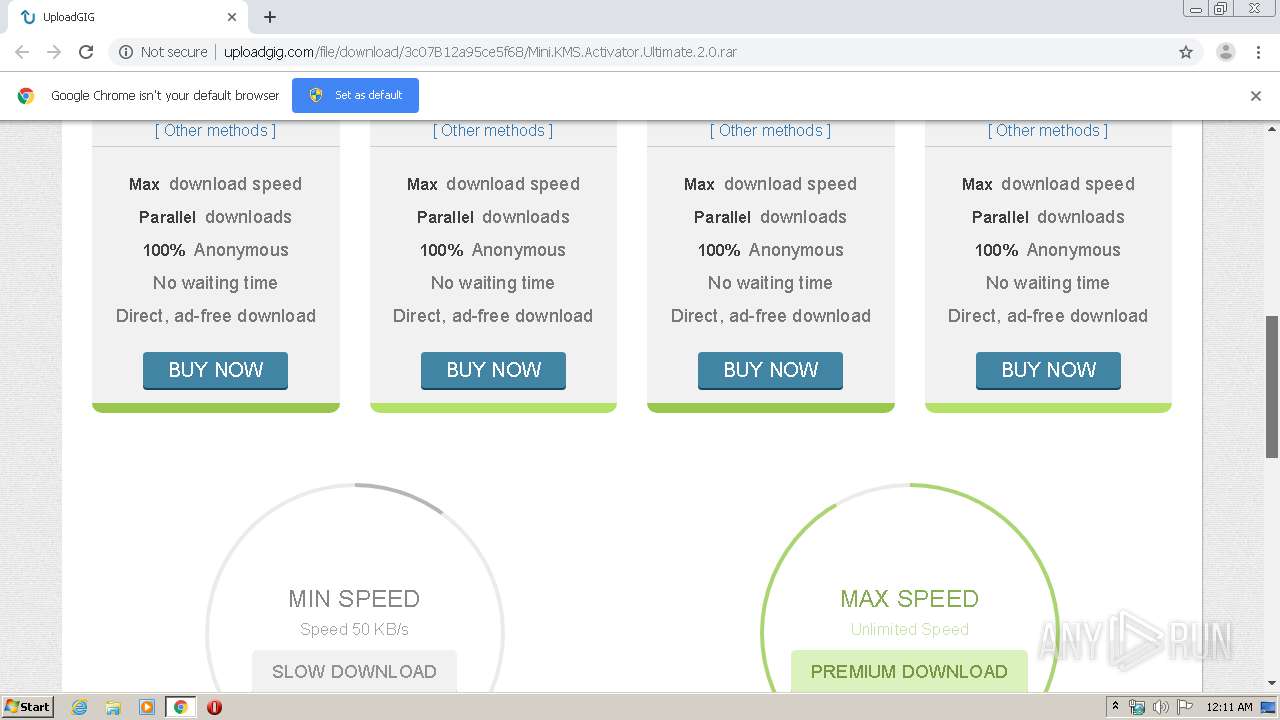
Task: Click the Speed 50 KB/s text
Action: (354, 629)
